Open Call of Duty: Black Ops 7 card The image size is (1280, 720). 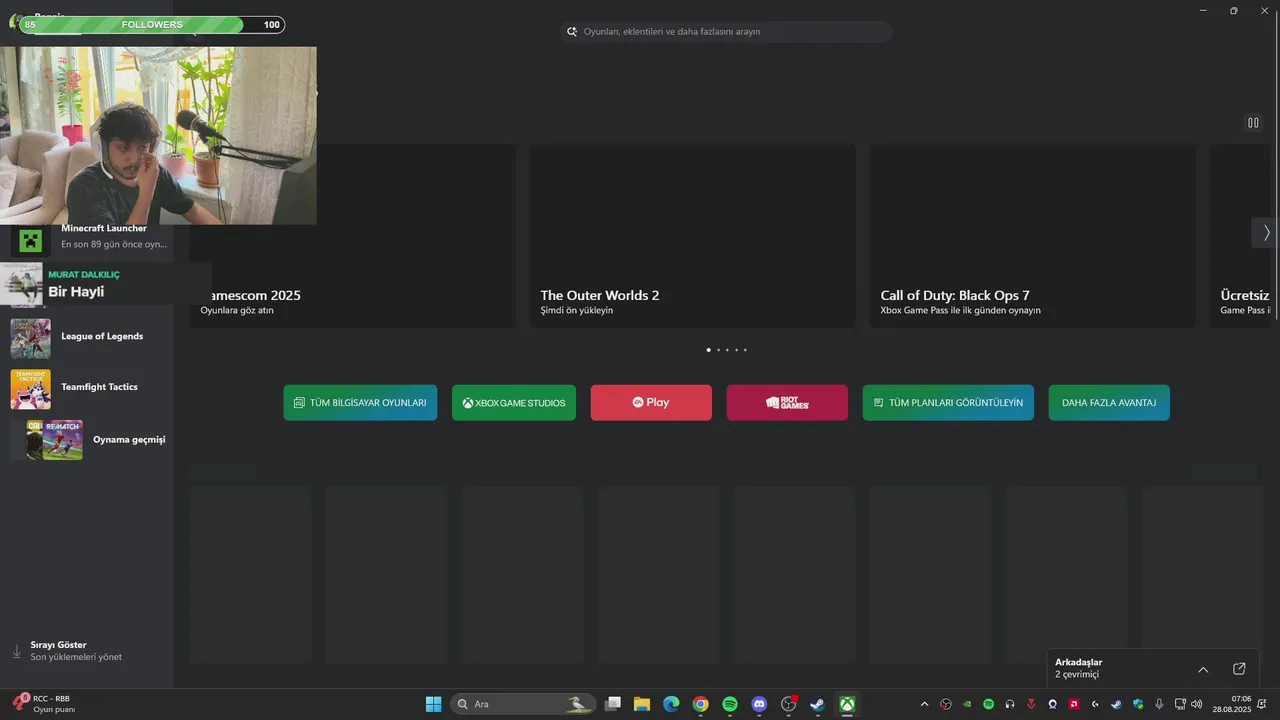click(1033, 236)
